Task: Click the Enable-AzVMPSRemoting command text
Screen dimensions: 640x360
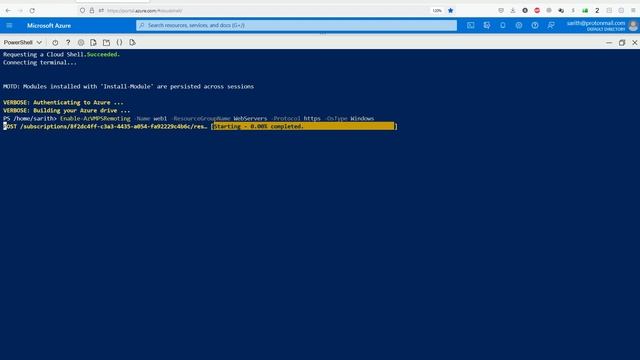Action: pos(95,118)
